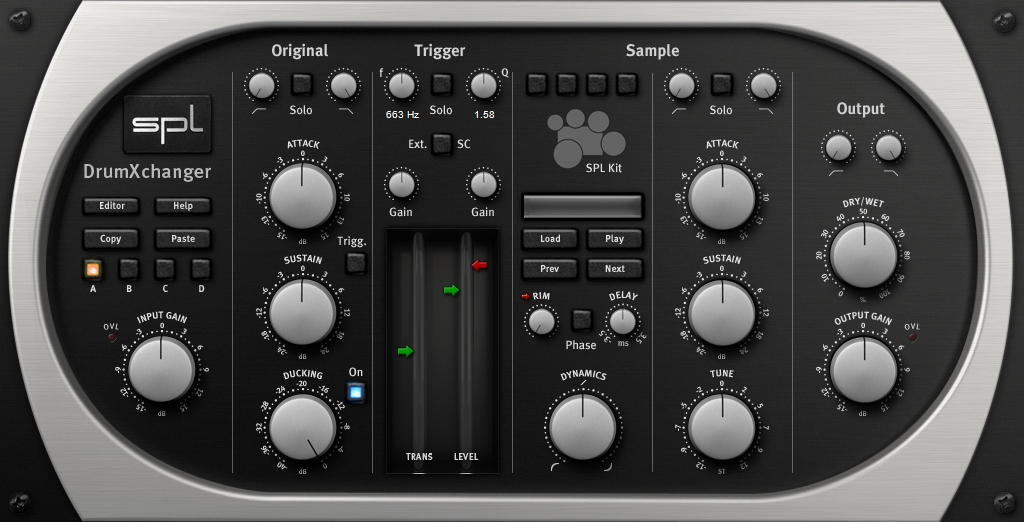Click the input OVL overload LED
Image resolution: width=1024 pixels, height=522 pixels.
pyautogui.click(x=112, y=338)
